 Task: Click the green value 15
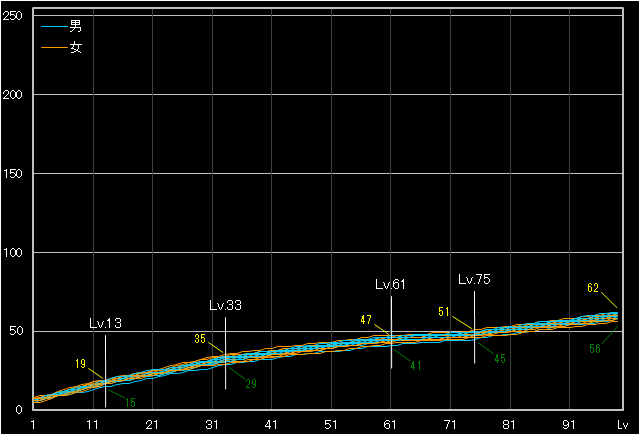130,403
